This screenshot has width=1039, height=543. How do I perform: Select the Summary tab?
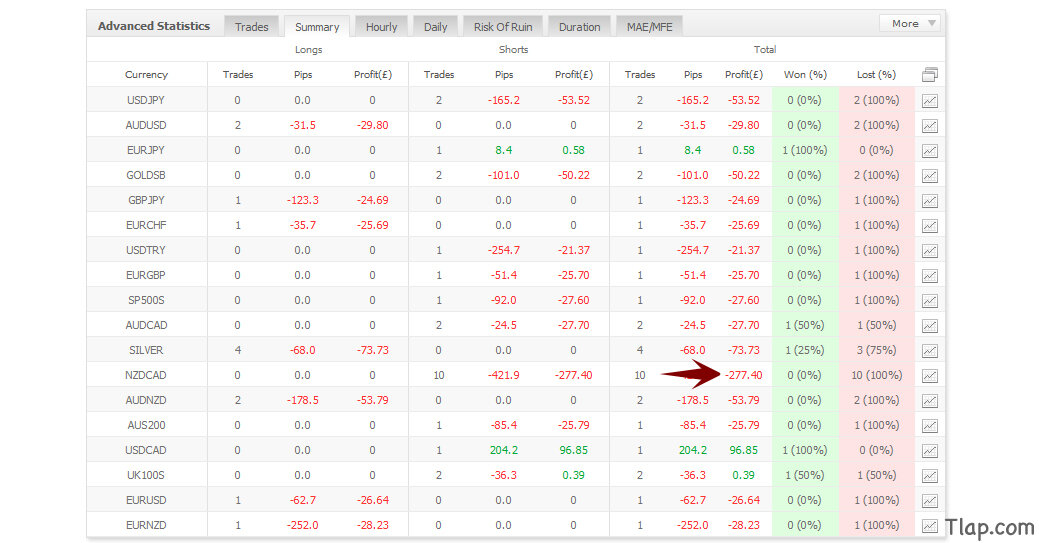click(317, 27)
